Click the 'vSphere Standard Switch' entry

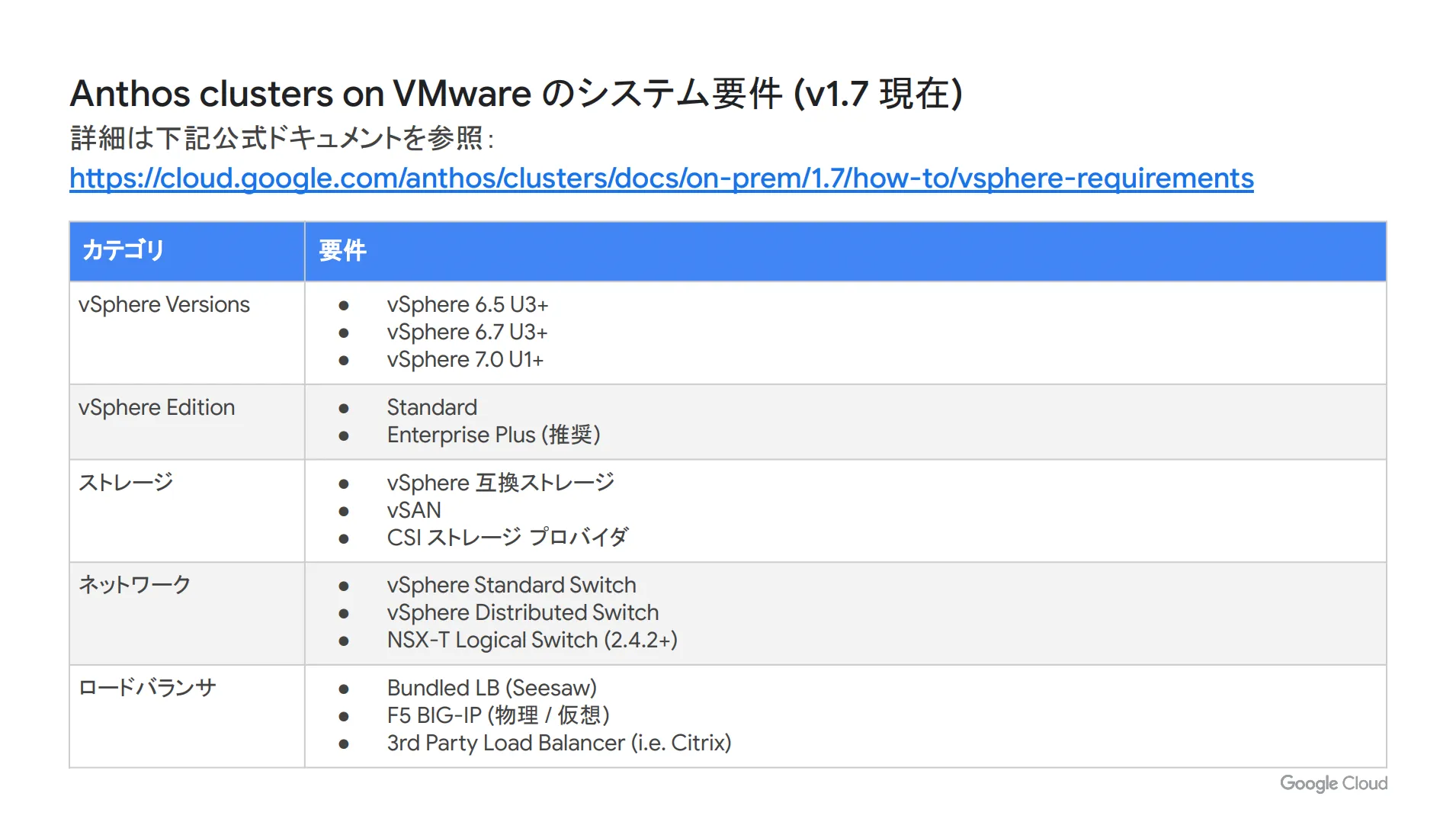[x=512, y=586]
